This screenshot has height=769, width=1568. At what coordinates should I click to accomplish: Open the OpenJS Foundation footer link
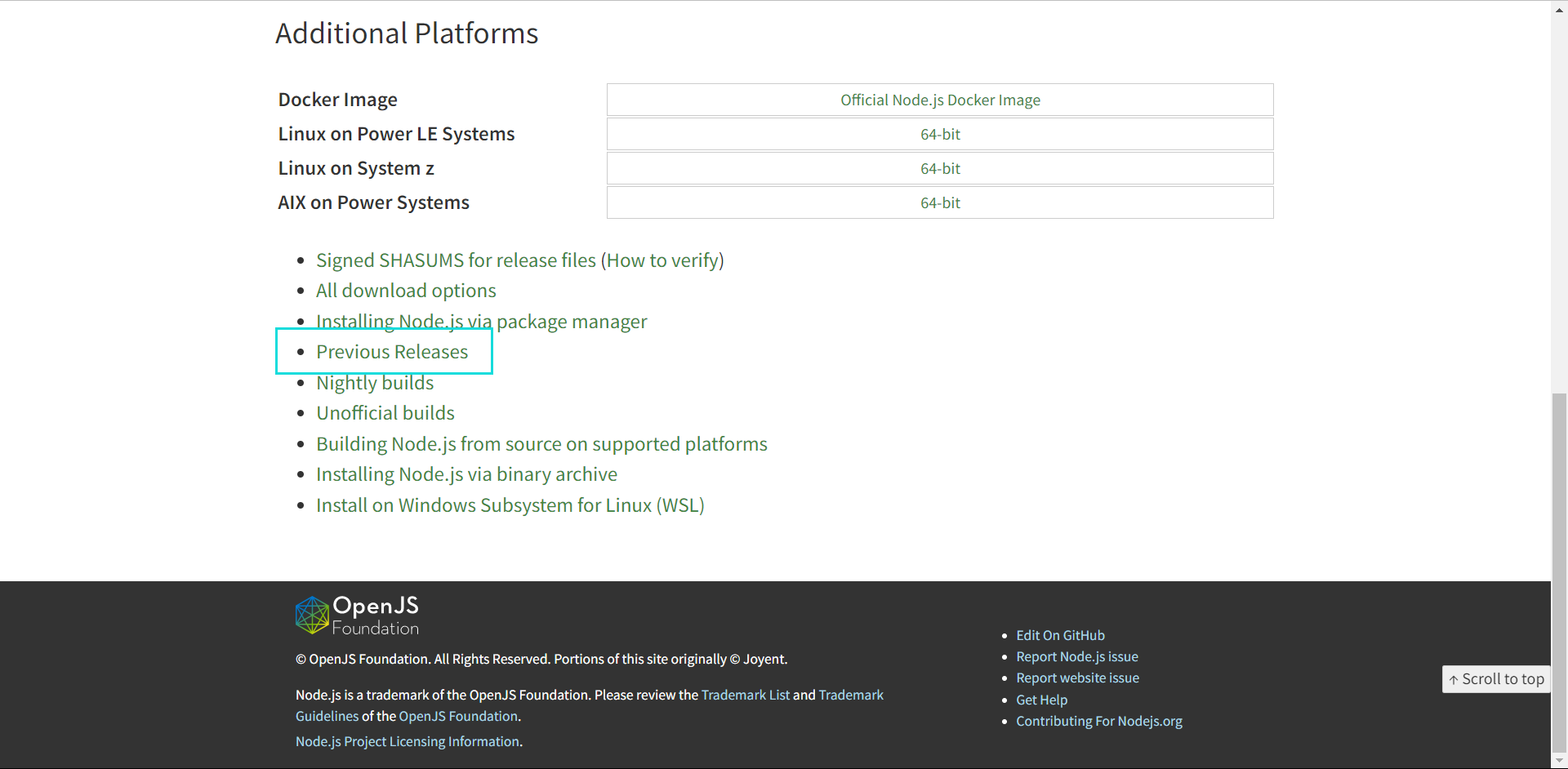[458, 716]
